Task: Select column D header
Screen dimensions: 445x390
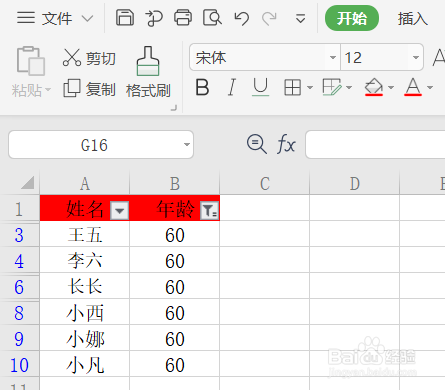Action: tap(355, 183)
